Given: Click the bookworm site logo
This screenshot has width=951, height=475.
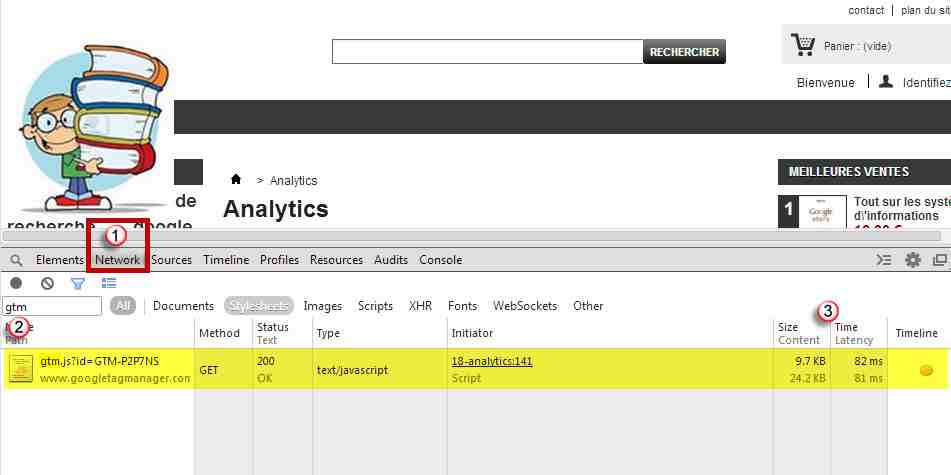Looking at the screenshot, I should 95,127.
